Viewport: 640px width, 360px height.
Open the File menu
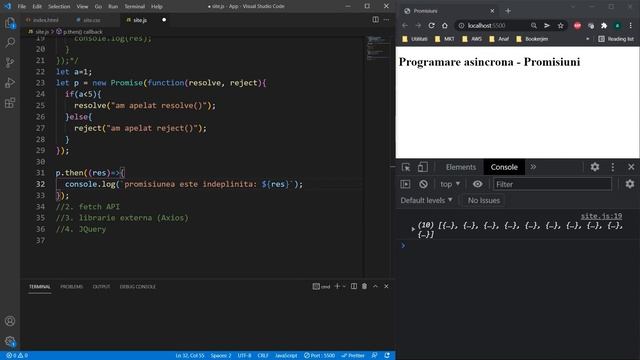click(x=22, y=7)
